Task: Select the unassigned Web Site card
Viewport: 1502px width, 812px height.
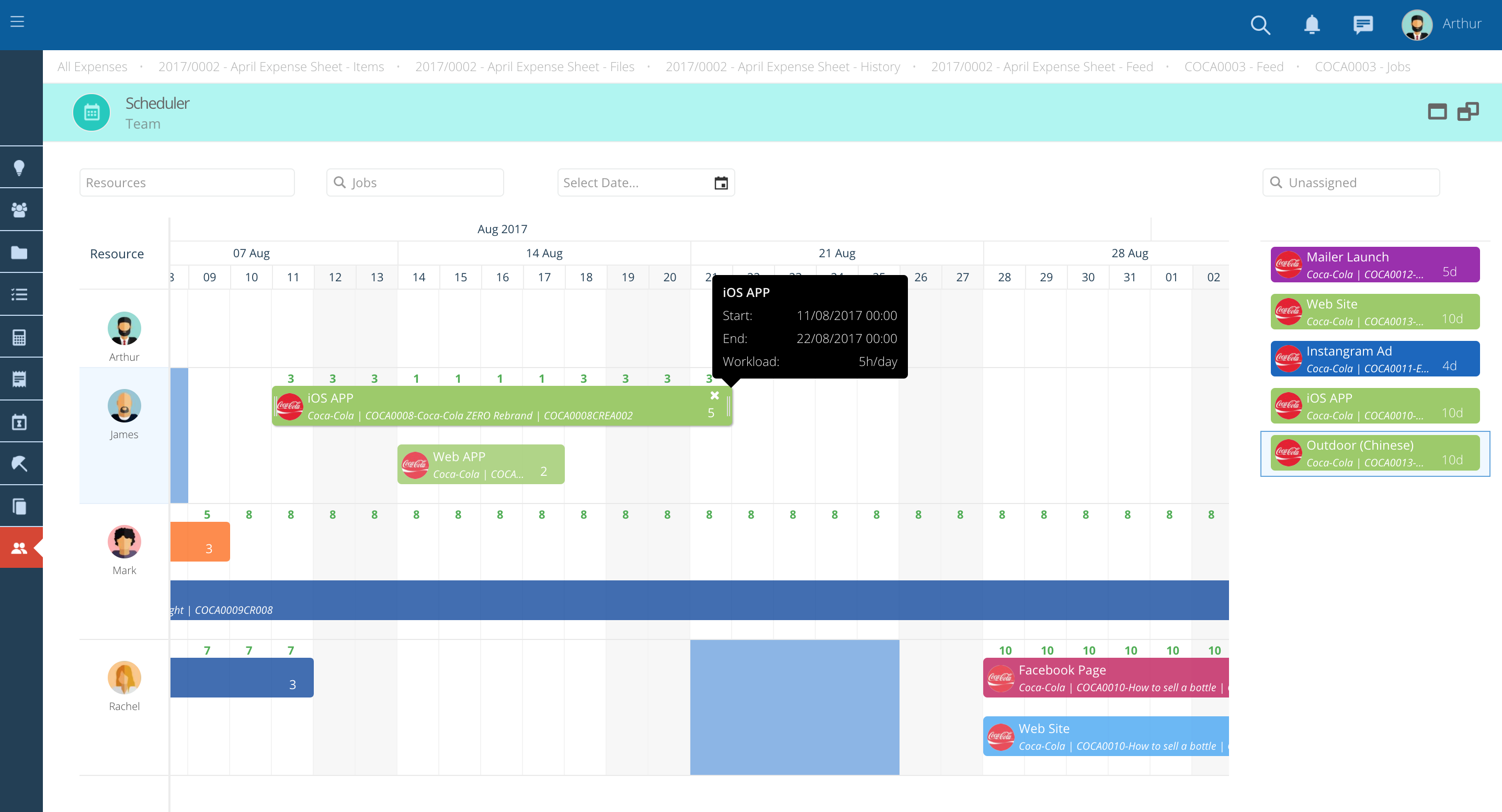Action: tap(1374, 312)
